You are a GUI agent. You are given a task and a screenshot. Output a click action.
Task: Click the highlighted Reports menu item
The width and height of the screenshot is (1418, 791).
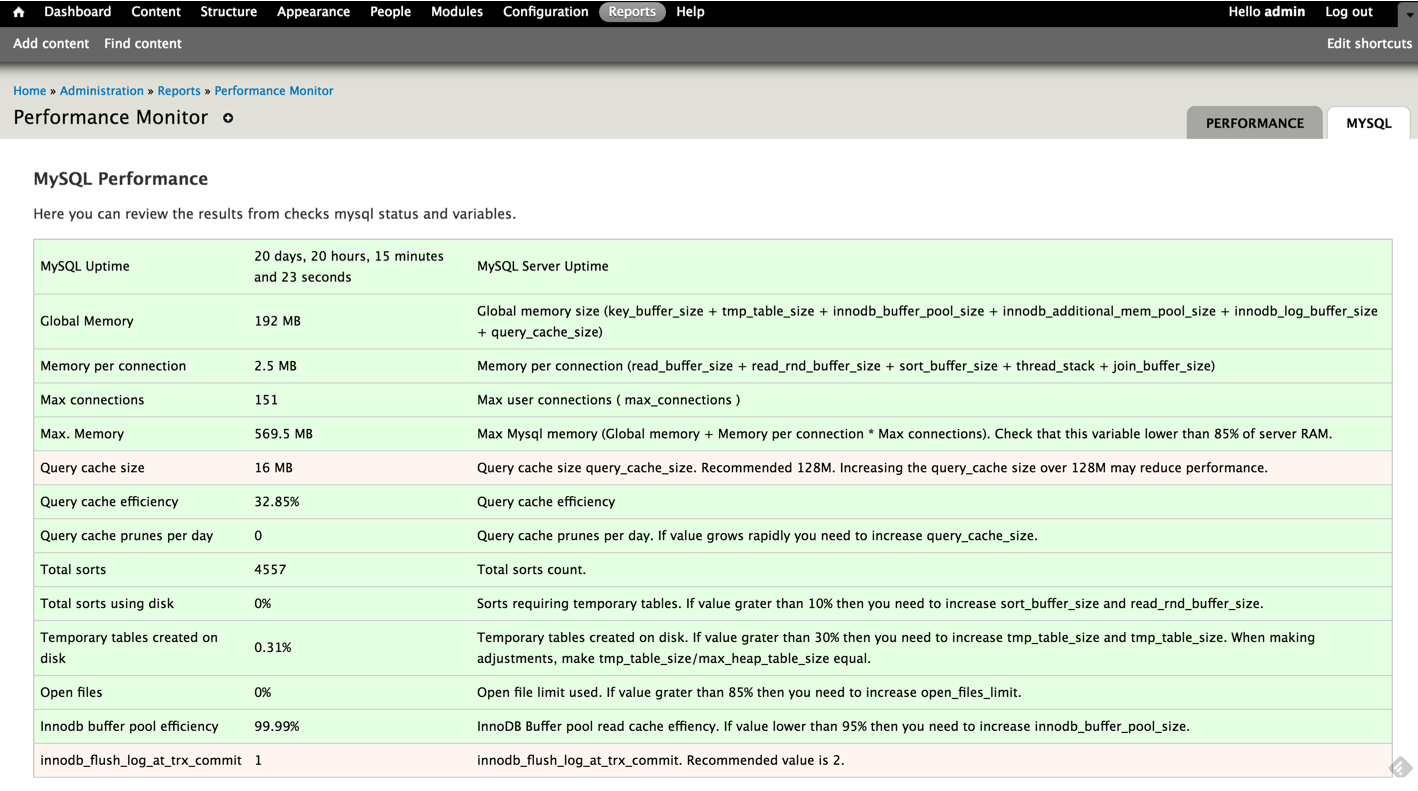point(632,12)
